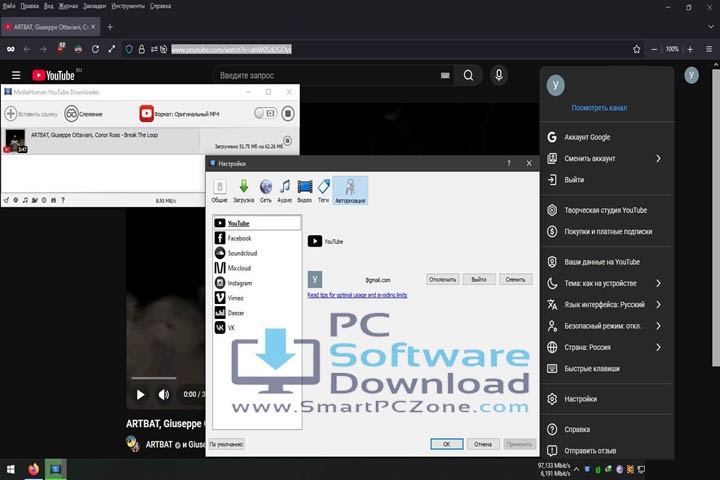Select the Авторизация settings tab
Viewport: 720px width, 480px height.
350,191
